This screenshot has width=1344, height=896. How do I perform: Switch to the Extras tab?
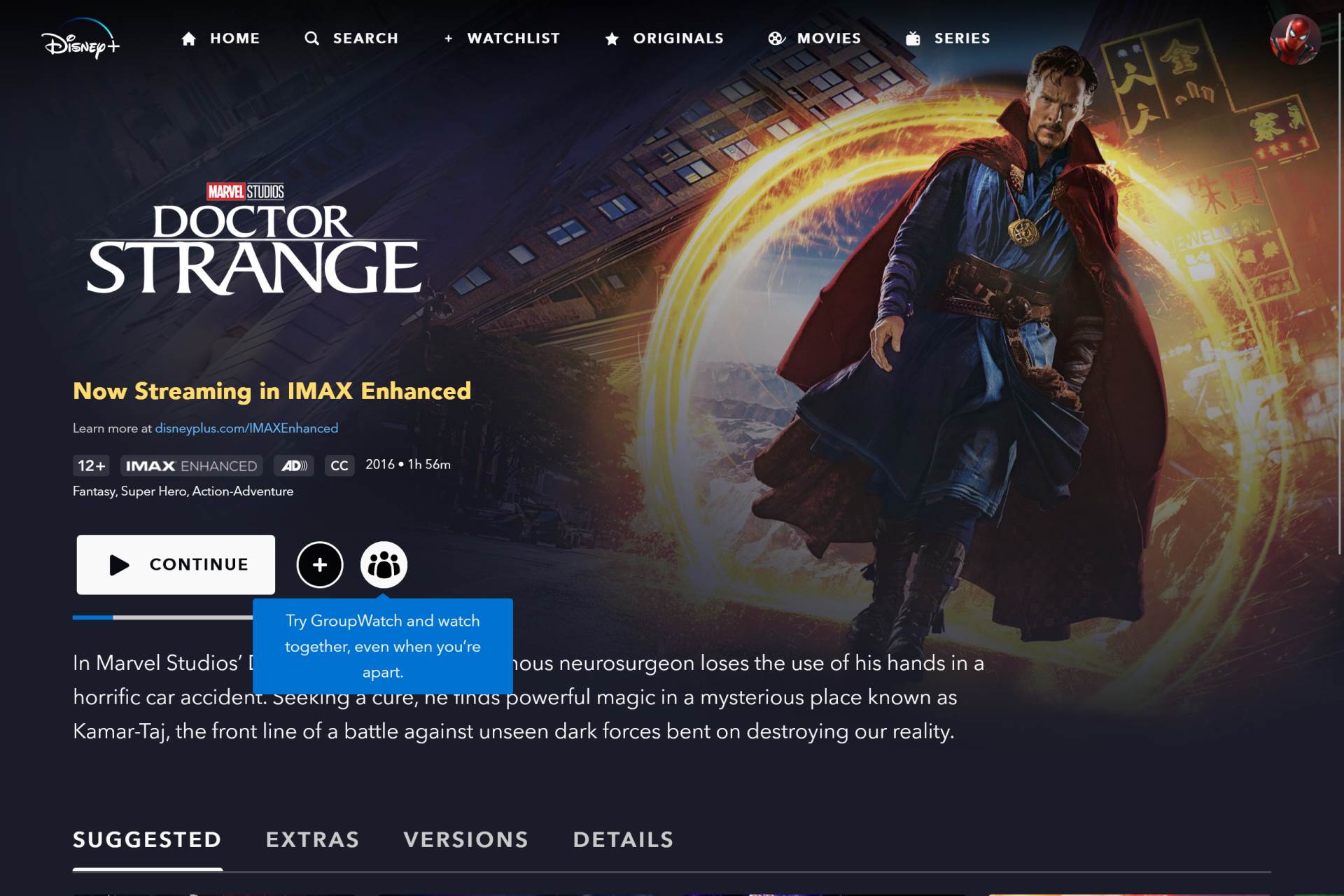point(312,839)
